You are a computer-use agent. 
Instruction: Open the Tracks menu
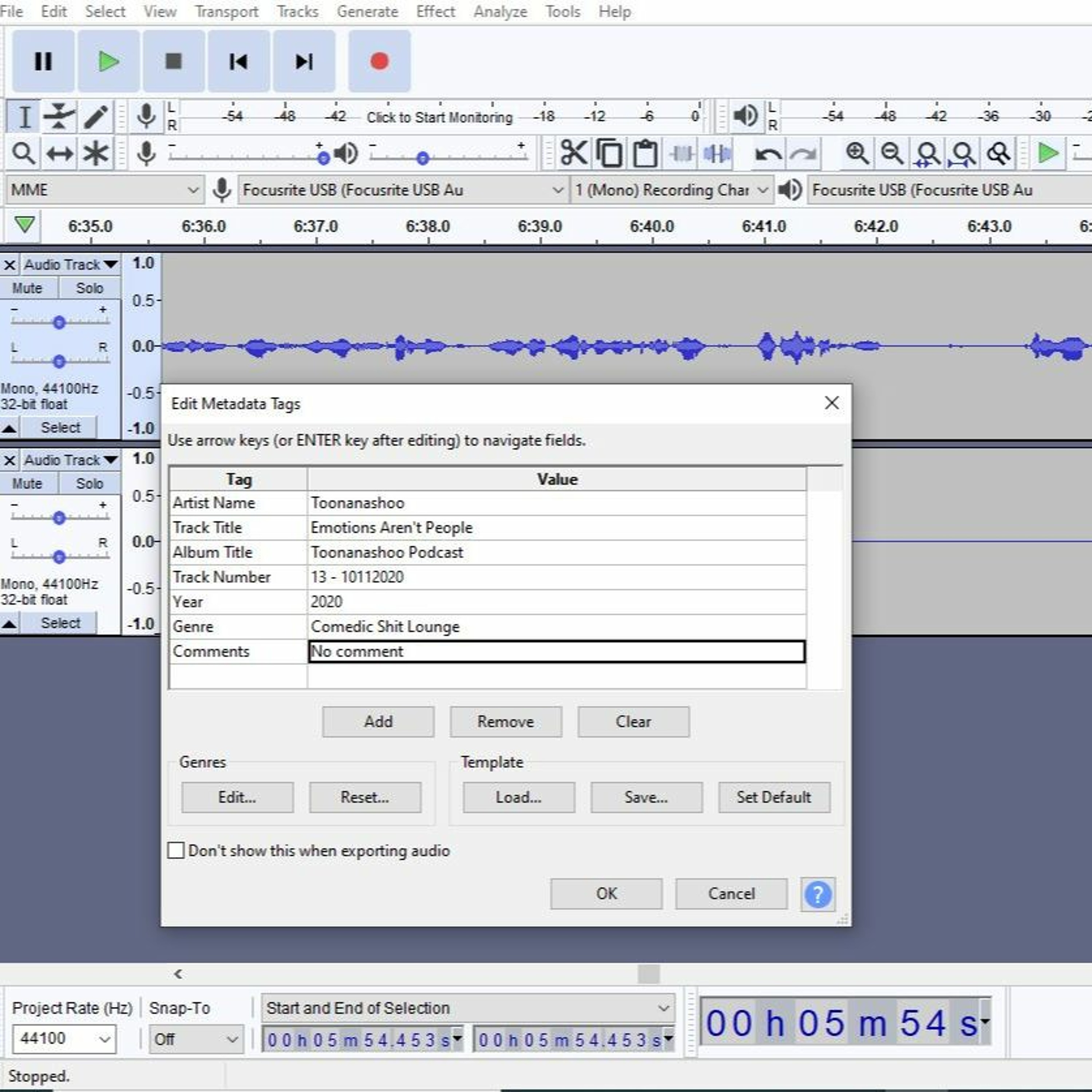[x=297, y=11]
